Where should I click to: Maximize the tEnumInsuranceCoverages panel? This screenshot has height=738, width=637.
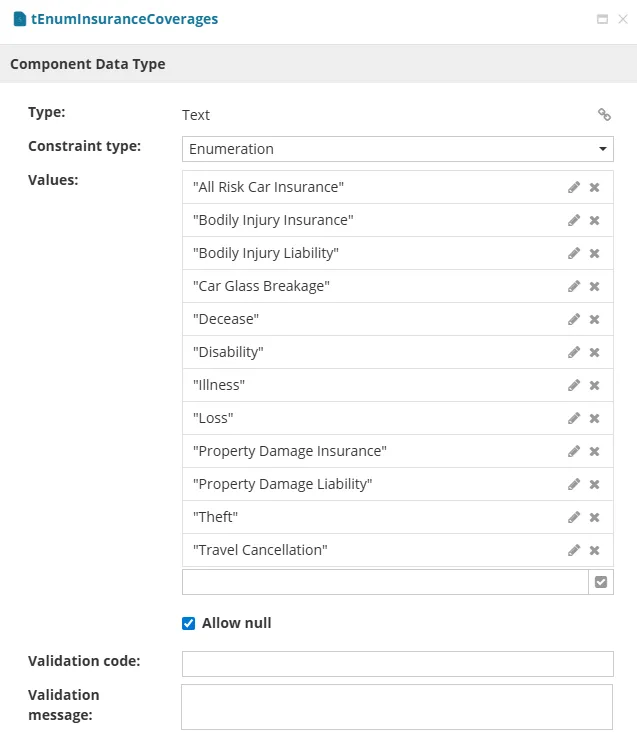click(602, 19)
